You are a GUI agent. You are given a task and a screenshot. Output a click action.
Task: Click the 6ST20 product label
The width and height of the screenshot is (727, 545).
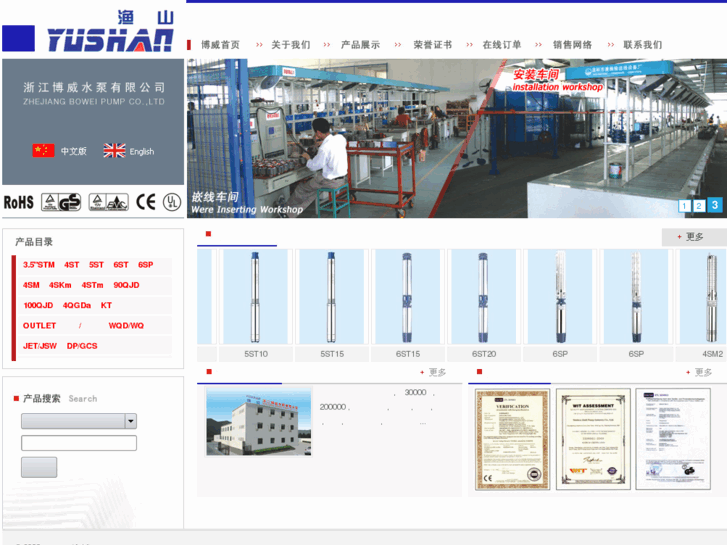click(484, 354)
